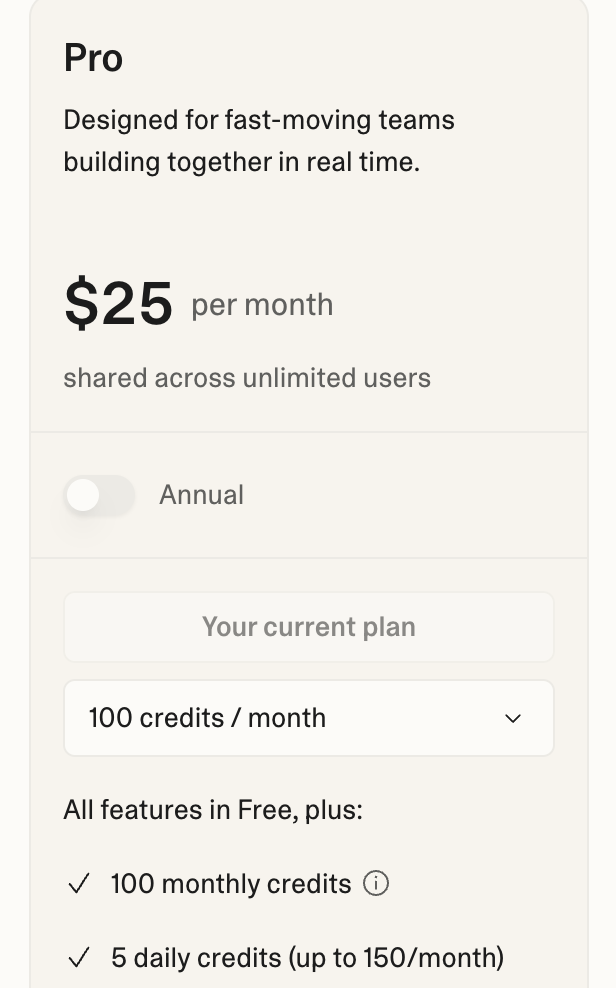Click '5 daily credits (up to 150/month)' text
616x988 pixels.
point(307,958)
